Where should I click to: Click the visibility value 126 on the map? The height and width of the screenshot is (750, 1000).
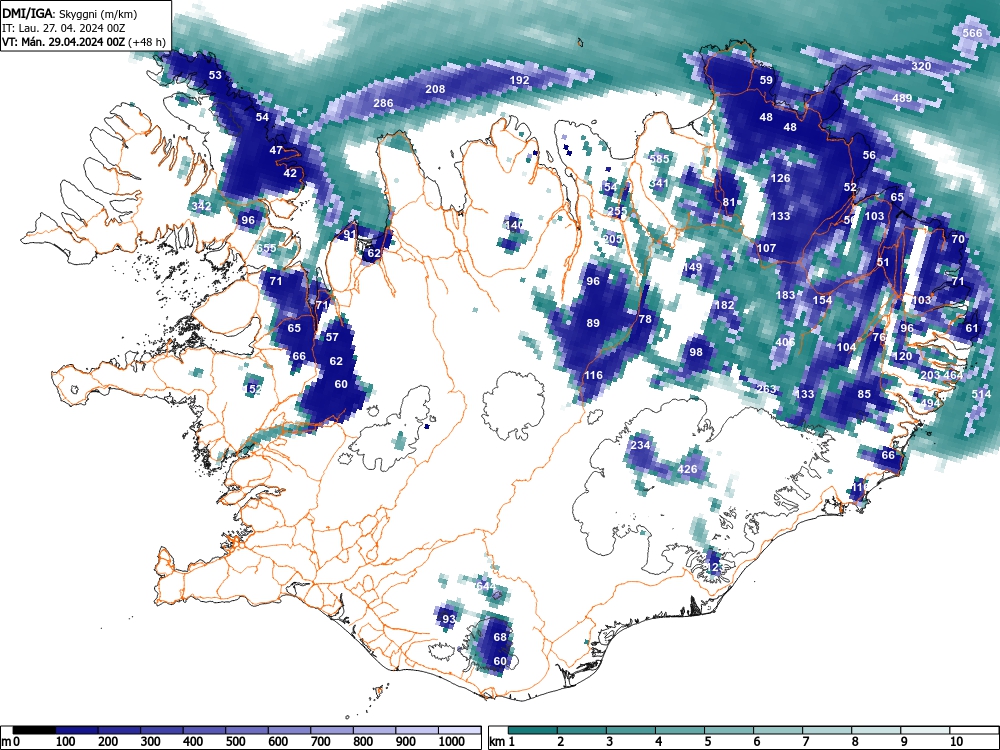point(781,178)
